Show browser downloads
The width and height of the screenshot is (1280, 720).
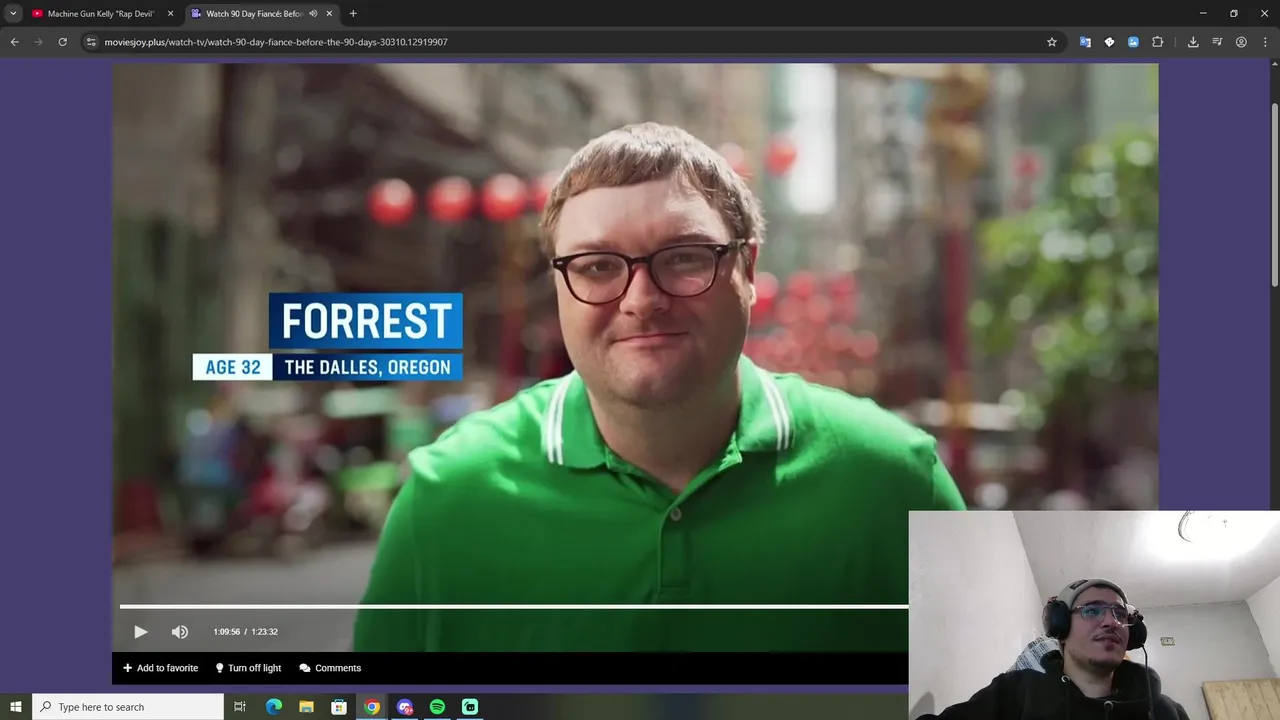click(1193, 42)
